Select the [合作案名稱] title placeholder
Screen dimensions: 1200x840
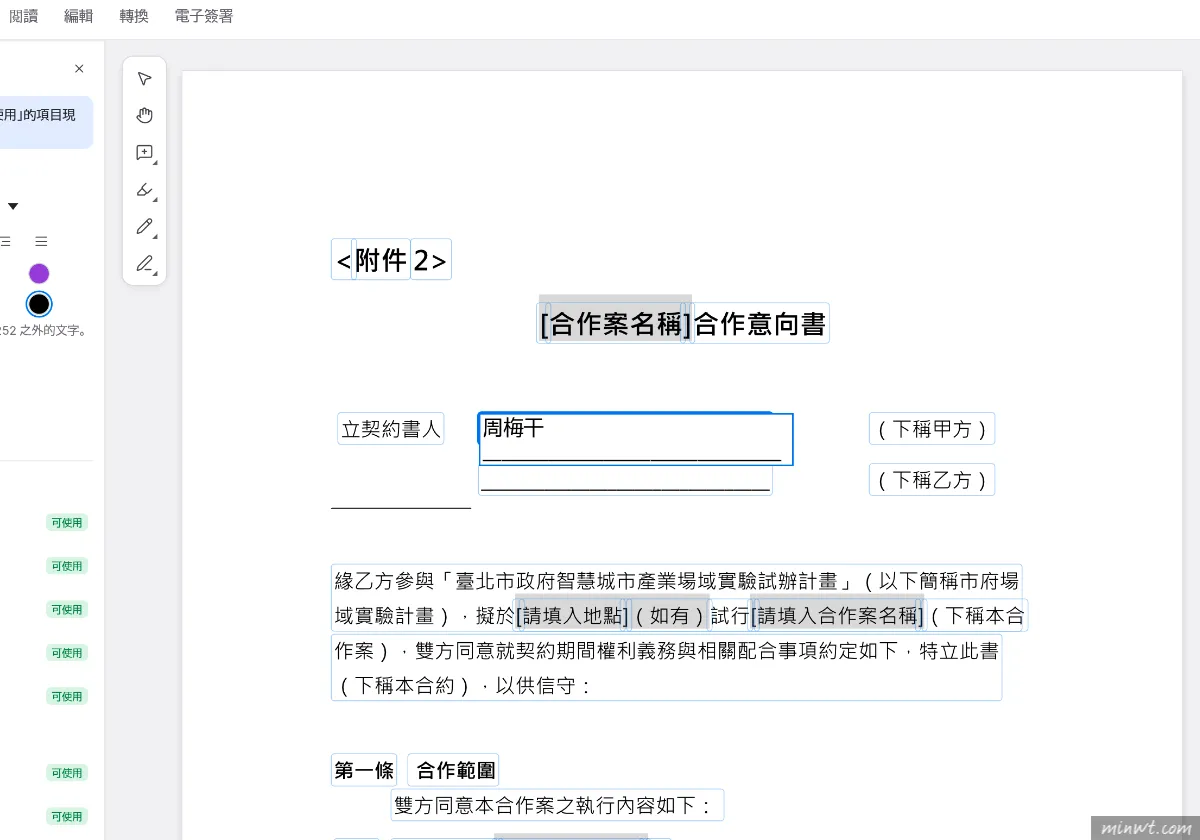pyautogui.click(x=616, y=324)
